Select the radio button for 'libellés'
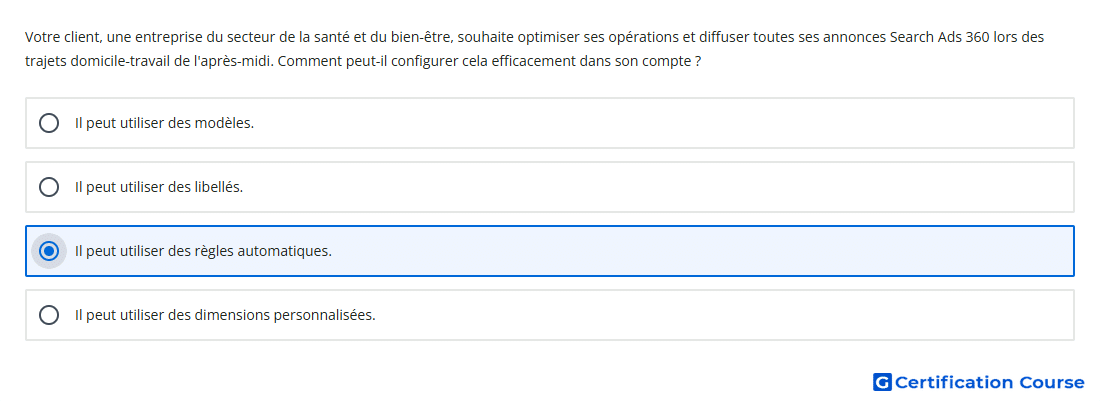This screenshot has height=401, width=1100. pyautogui.click(x=48, y=187)
